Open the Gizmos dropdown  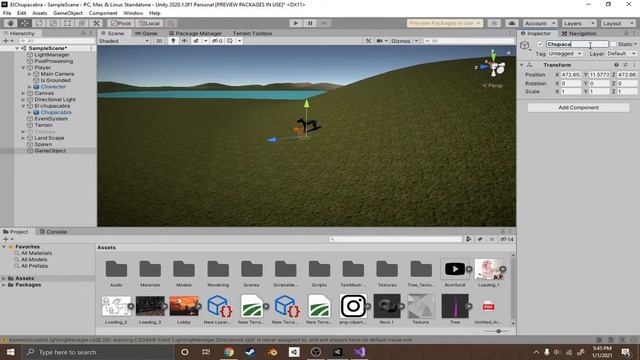404,41
